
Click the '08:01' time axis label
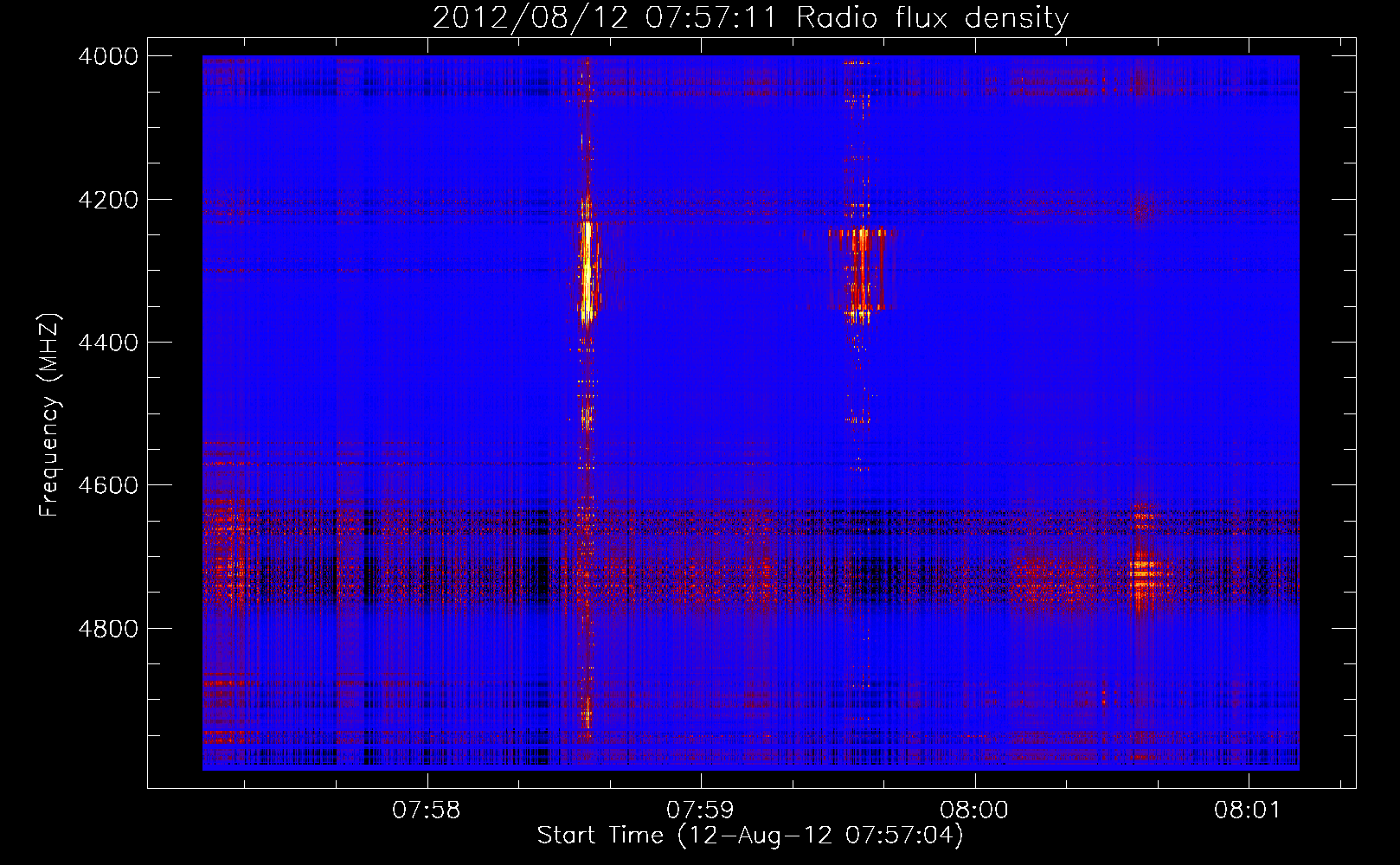1247,810
